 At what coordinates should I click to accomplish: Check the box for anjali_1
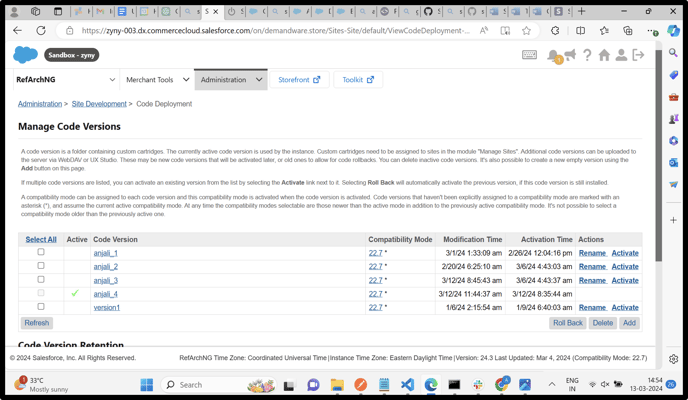pos(41,253)
